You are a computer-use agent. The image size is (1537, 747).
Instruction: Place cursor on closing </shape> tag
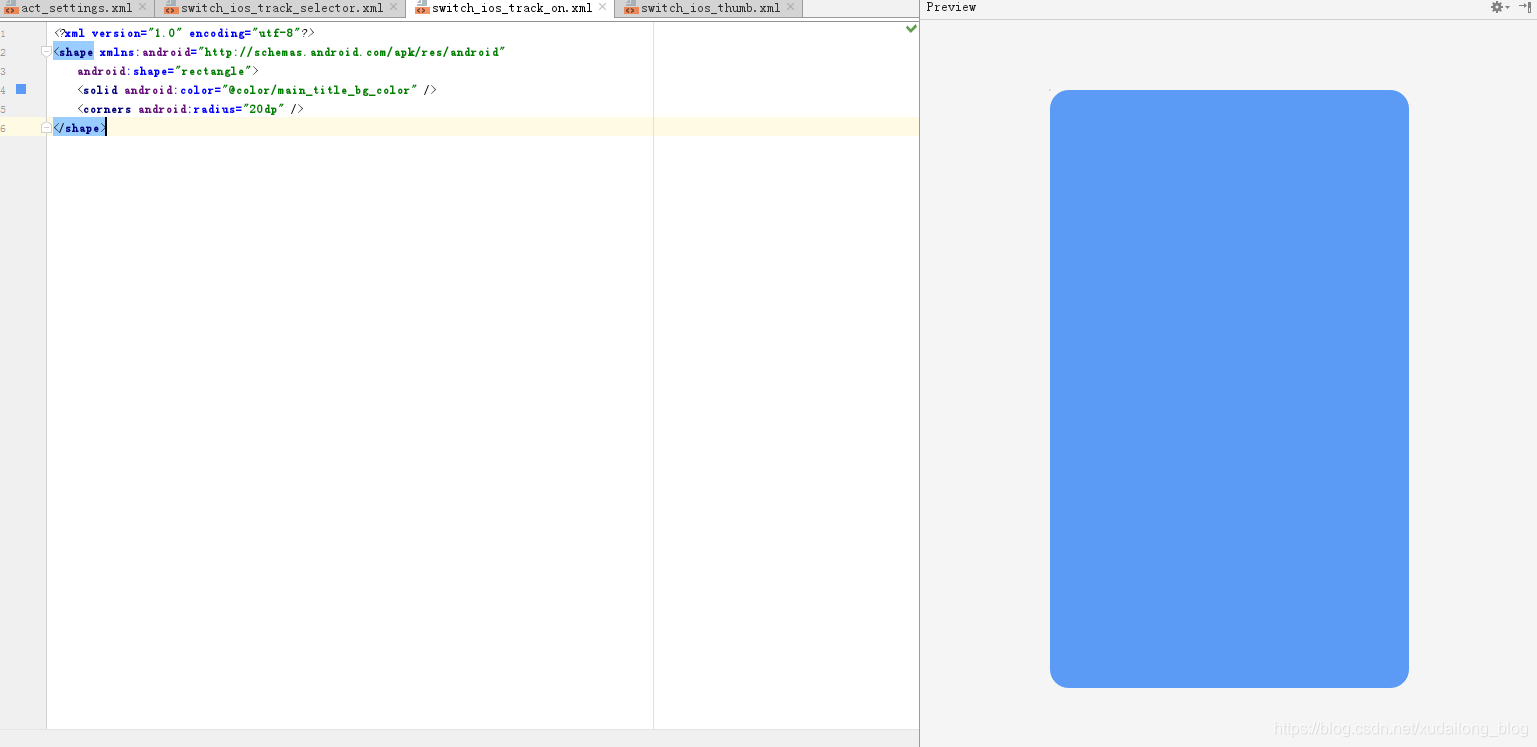click(x=79, y=128)
